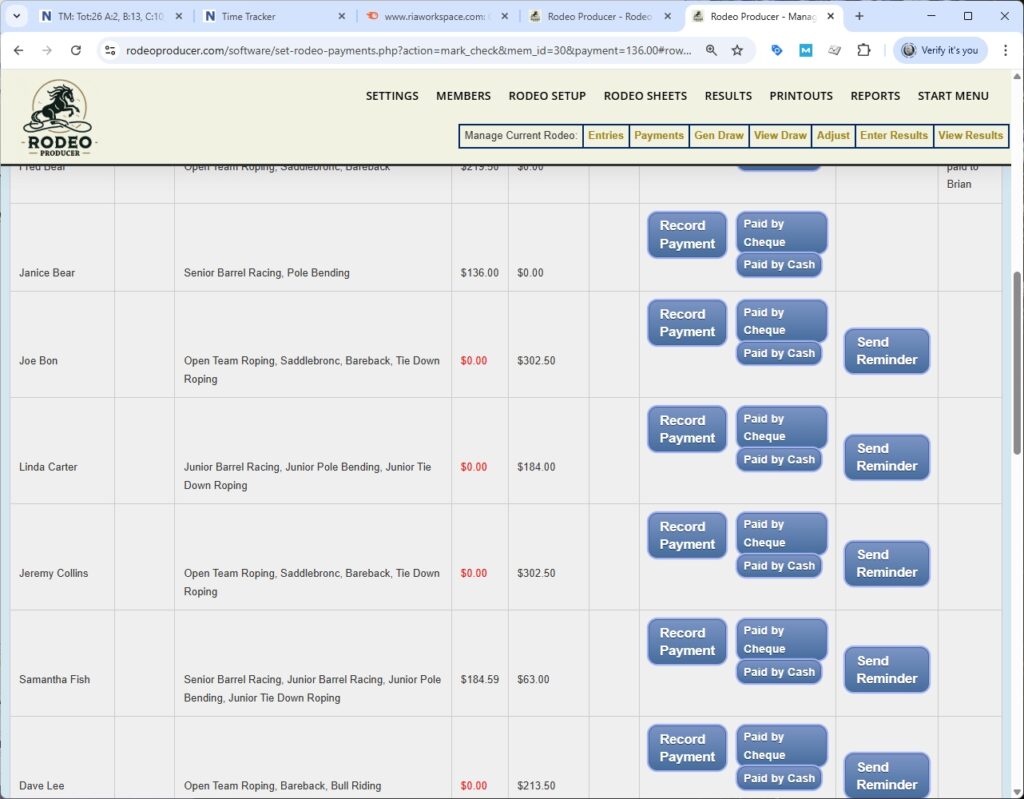Bookmark this page with the star icon
Viewport: 1024px width, 799px height.
tap(737, 50)
